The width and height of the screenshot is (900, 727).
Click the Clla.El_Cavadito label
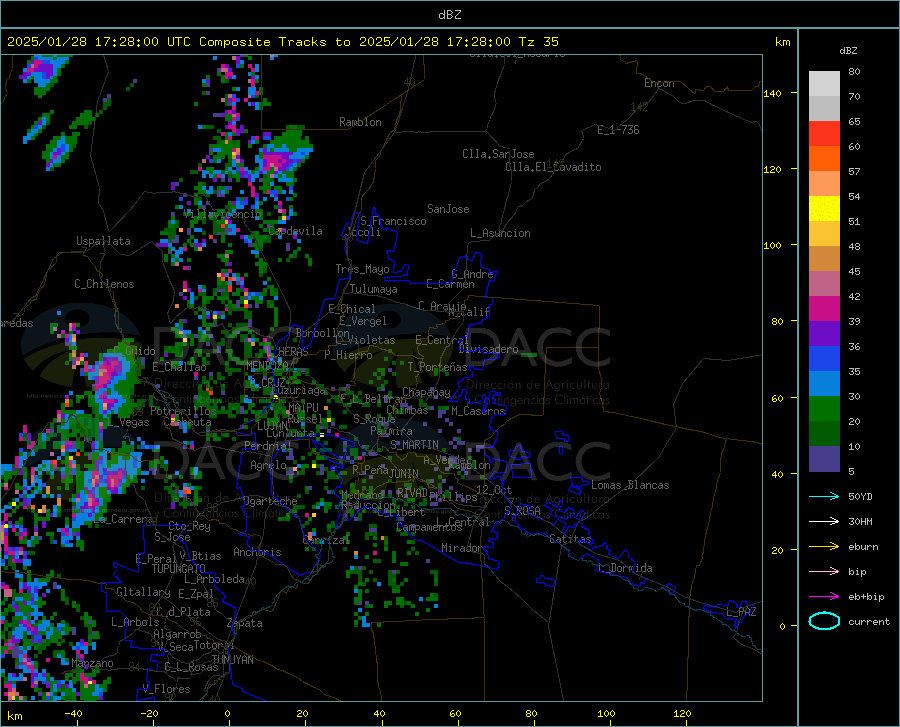tap(553, 167)
